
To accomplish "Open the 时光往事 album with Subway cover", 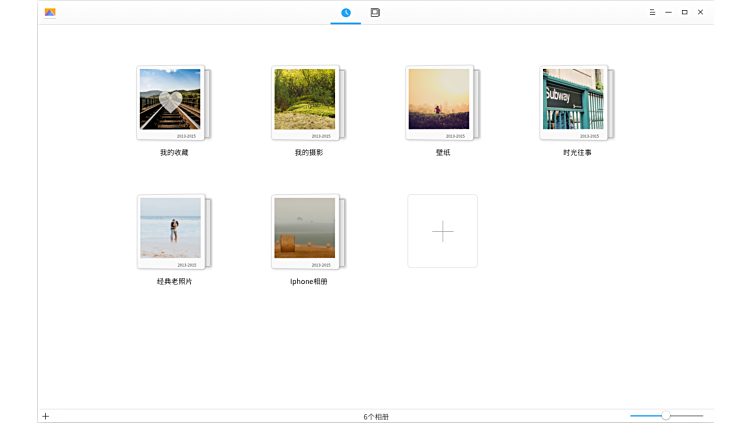I will click(573, 100).
